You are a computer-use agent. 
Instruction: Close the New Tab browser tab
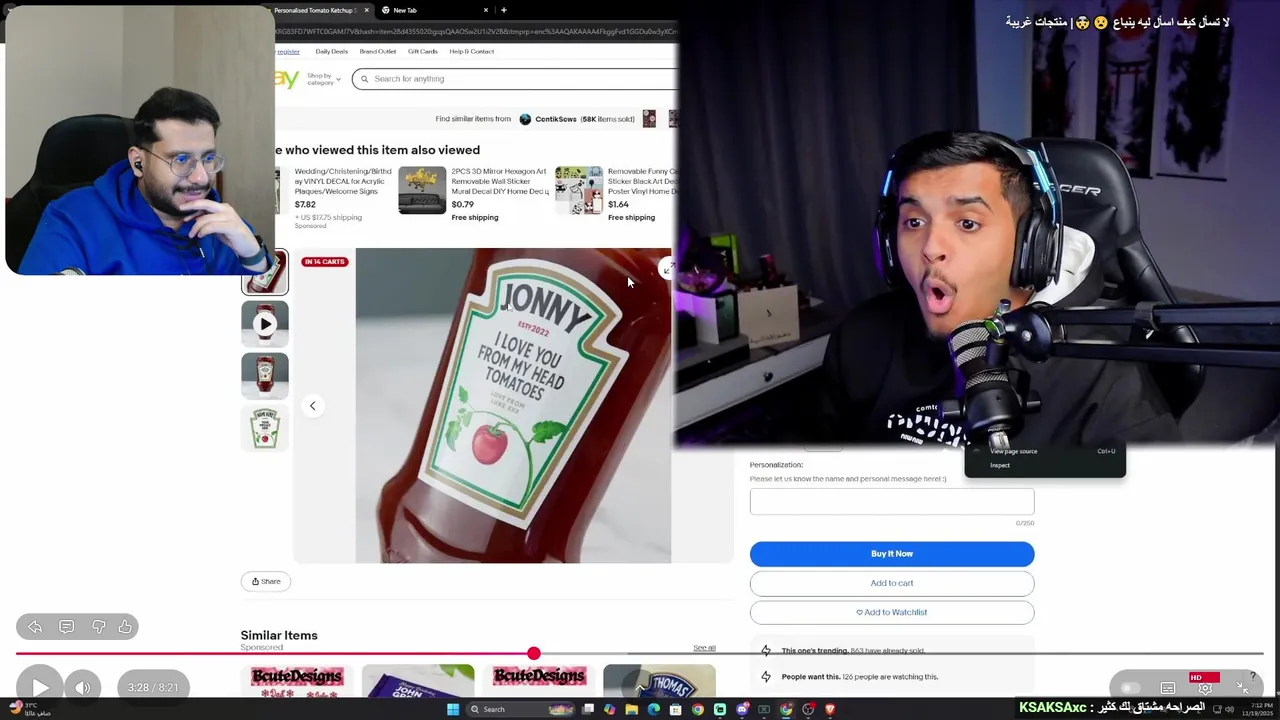tap(487, 10)
